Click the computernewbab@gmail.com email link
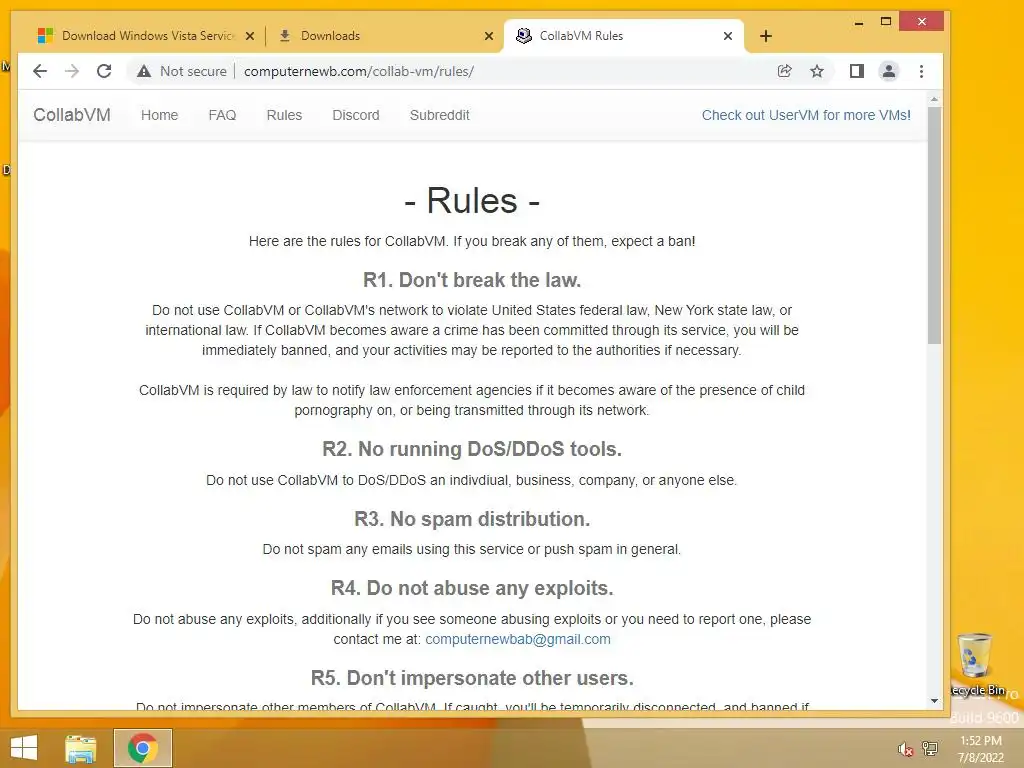 [518, 639]
